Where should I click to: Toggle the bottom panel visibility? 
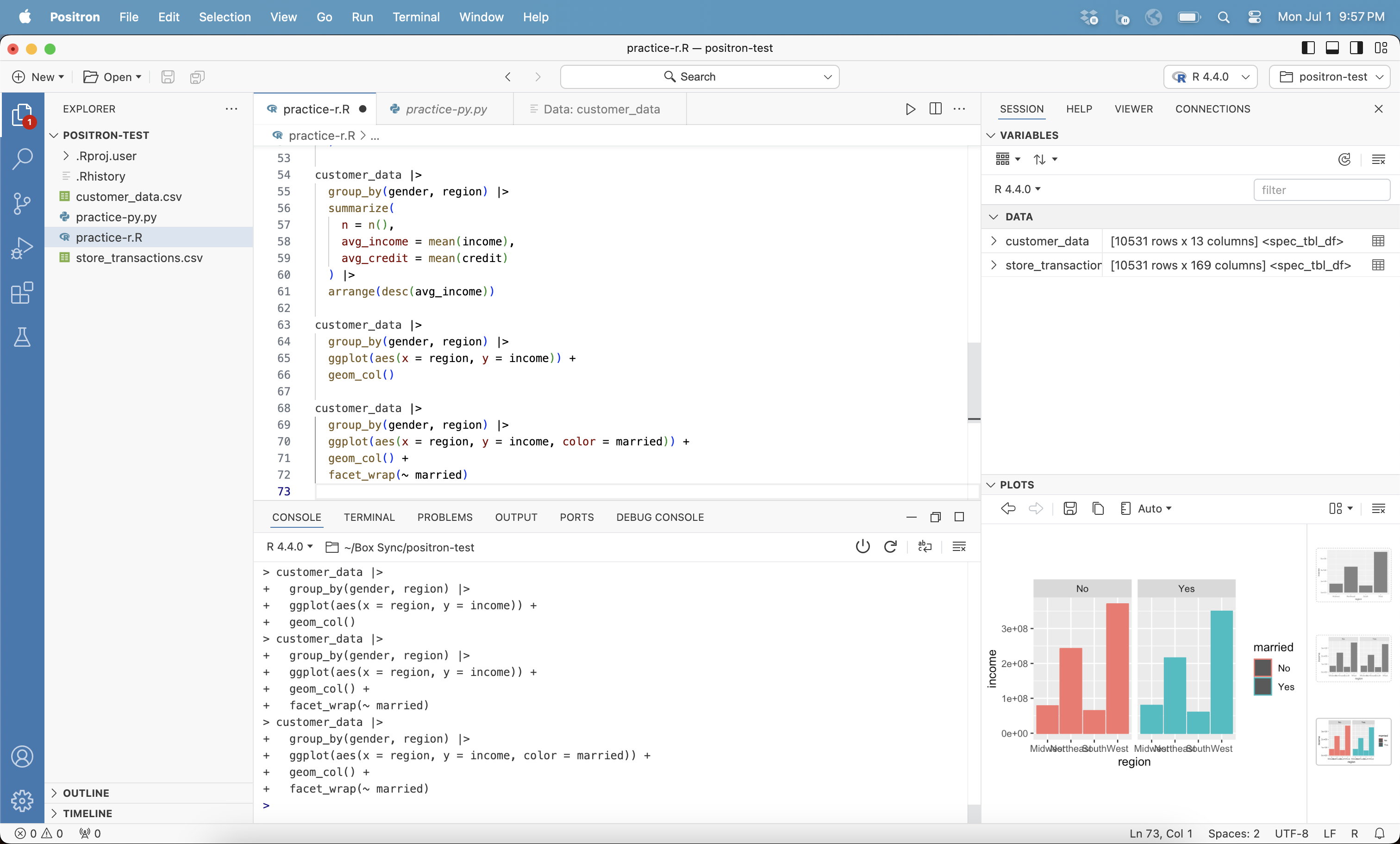click(x=1332, y=48)
